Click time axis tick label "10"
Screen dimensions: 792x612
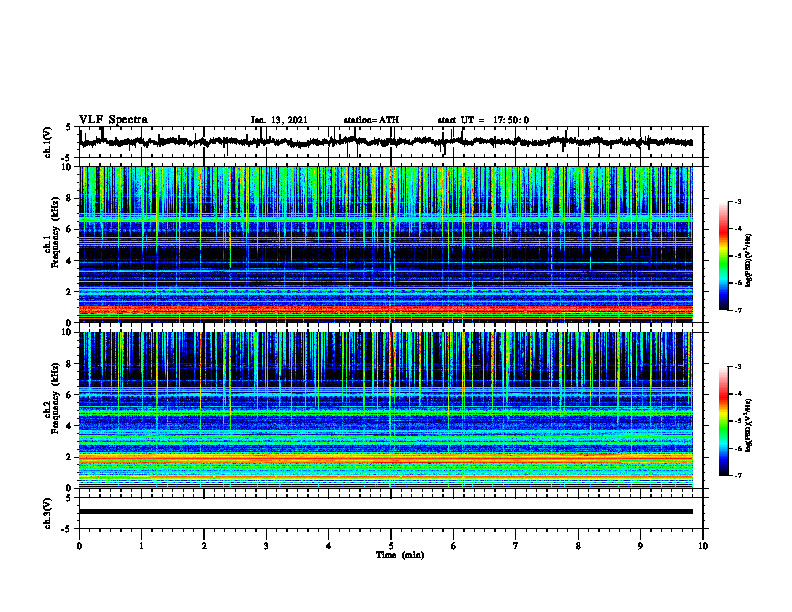[703, 546]
